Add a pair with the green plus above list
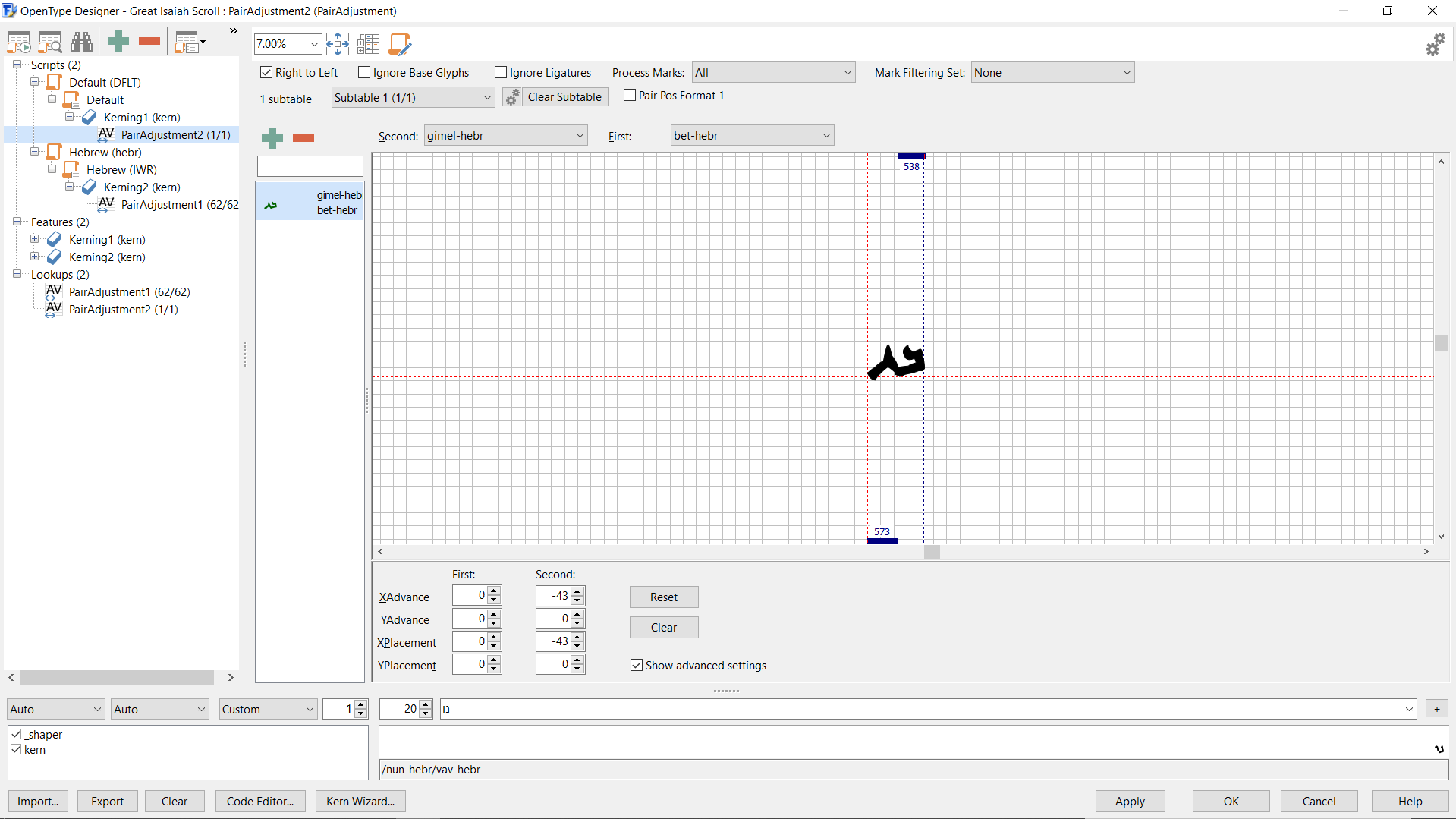 point(272,137)
